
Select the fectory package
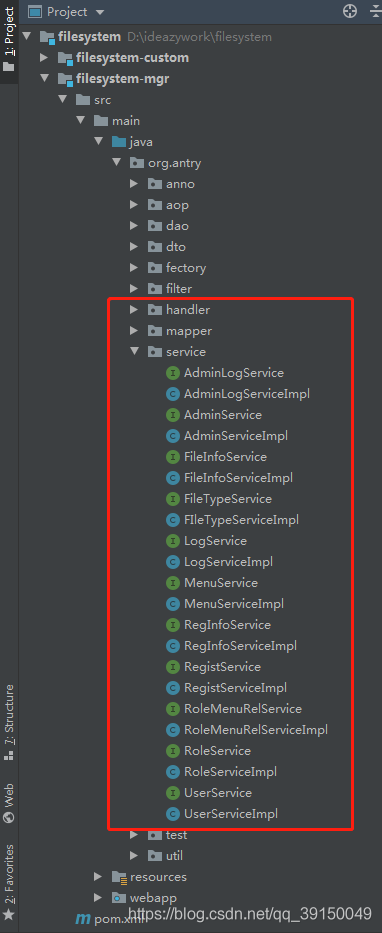point(186,268)
